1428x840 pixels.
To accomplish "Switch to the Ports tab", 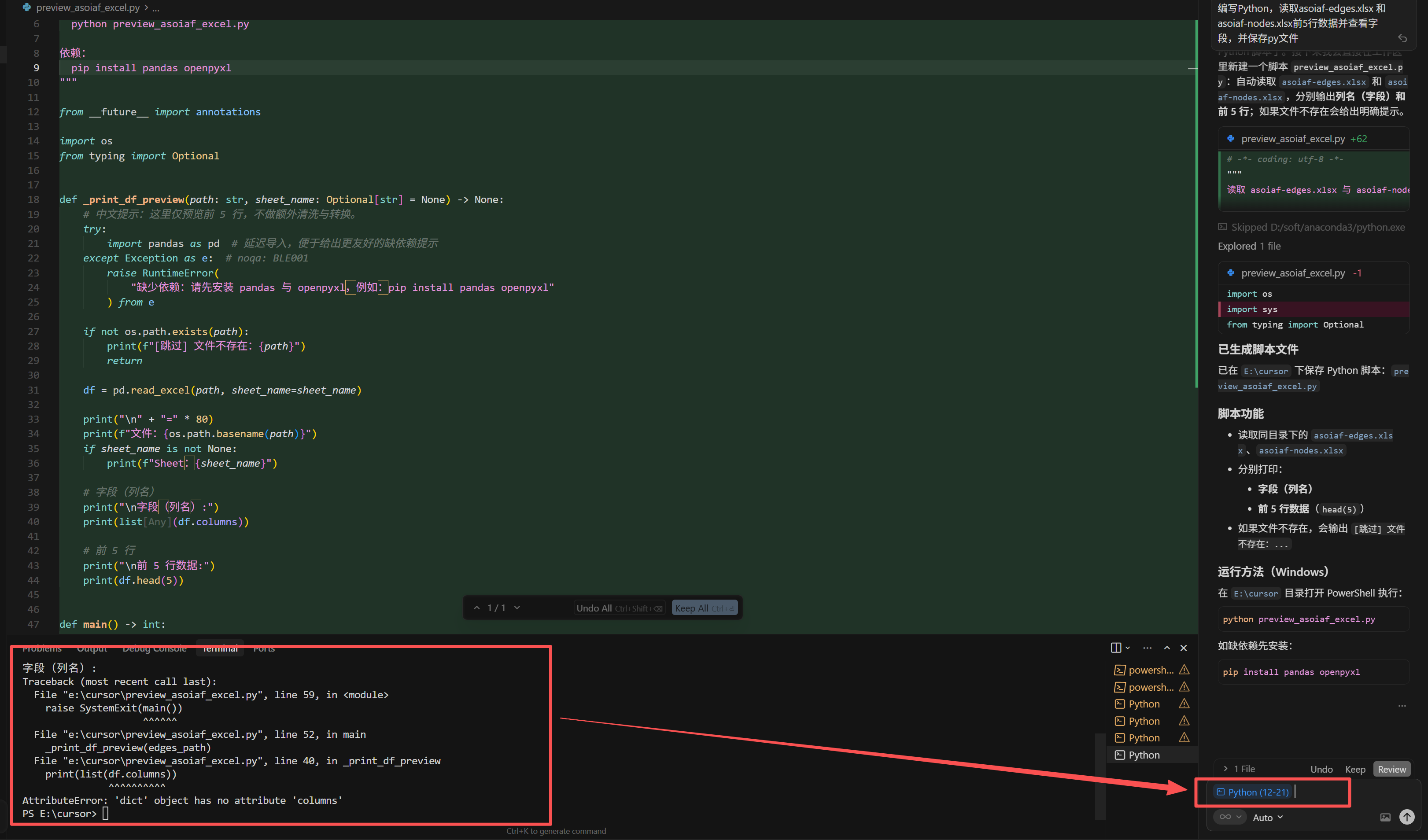I will click(263, 648).
